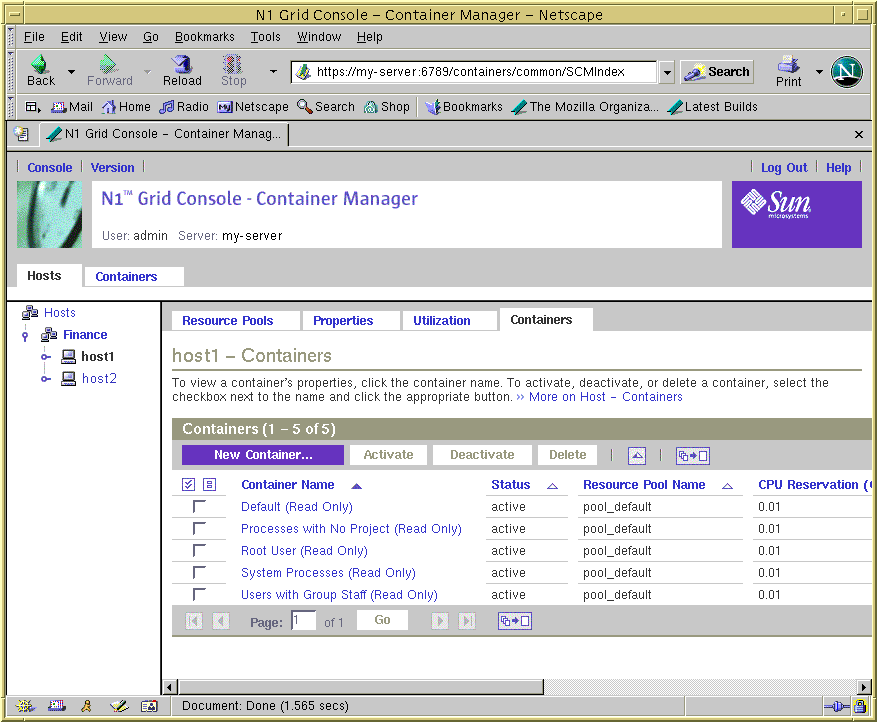
Task: Open the Bookmarks folder in personal toolbar
Action: coord(464,107)
